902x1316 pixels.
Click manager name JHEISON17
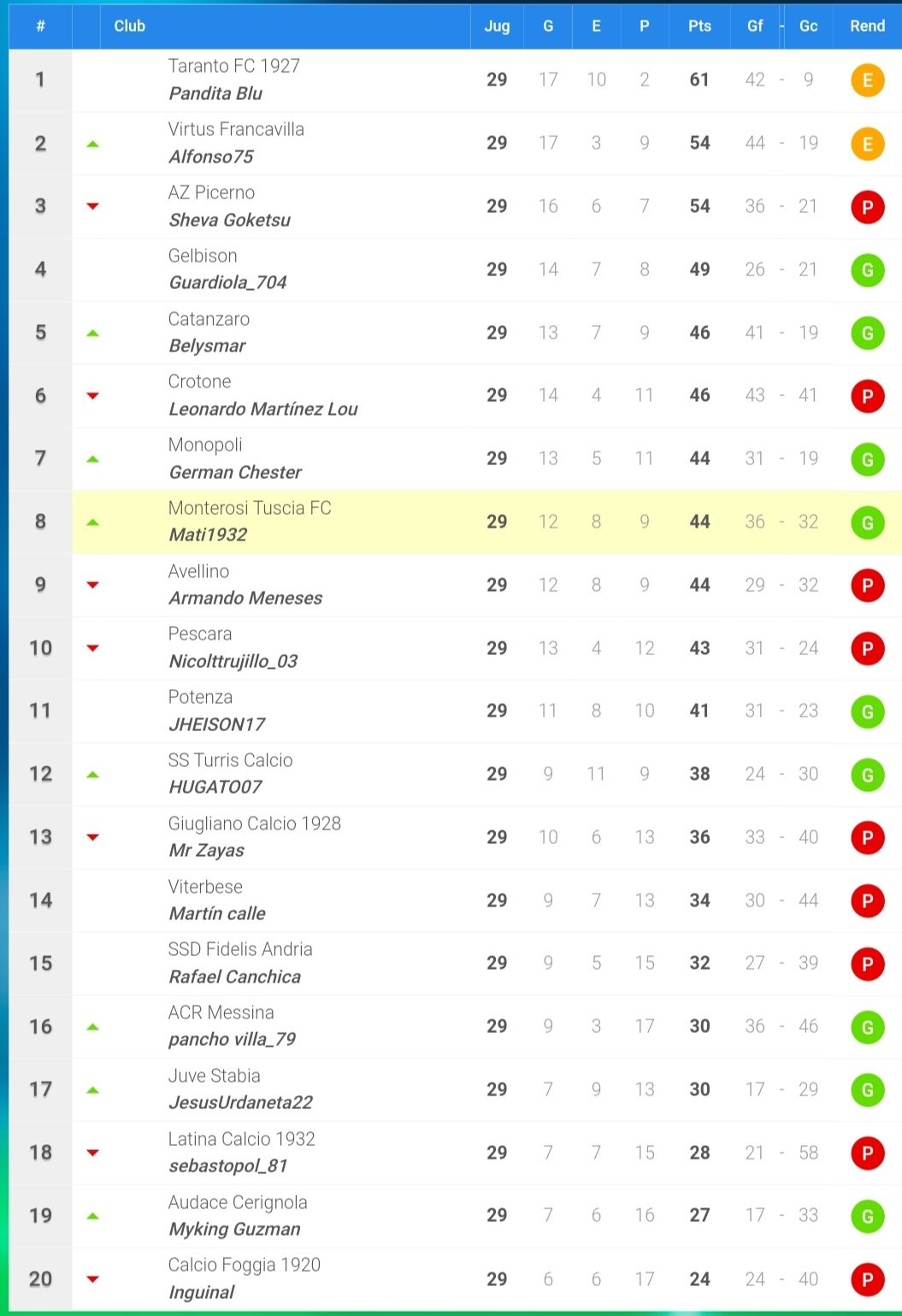click(216, 724)
